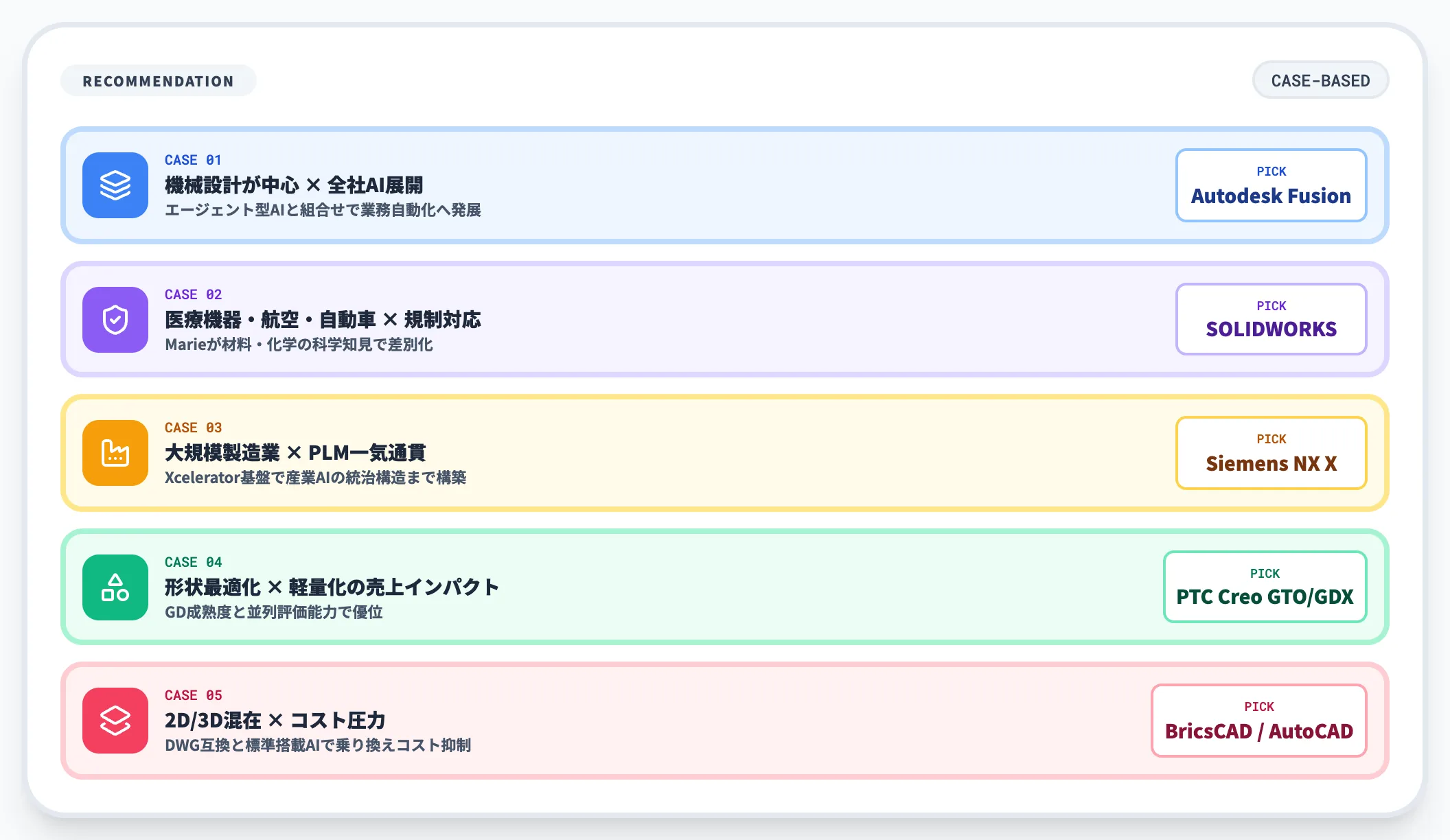The width and height of the screenshot is (1450, 840).
Task: Select the 2D/3D混在 × コスト圧力 heading
Action: (275, 720)
